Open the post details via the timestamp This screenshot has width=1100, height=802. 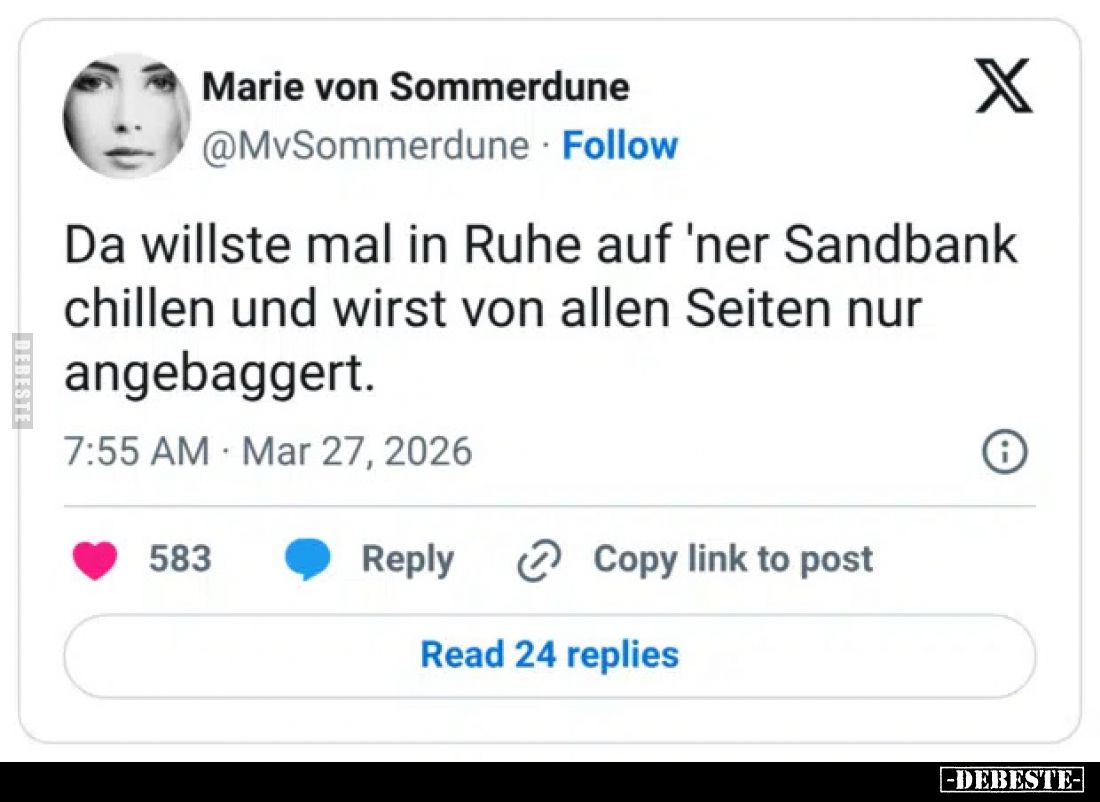(x=270, y=451)
